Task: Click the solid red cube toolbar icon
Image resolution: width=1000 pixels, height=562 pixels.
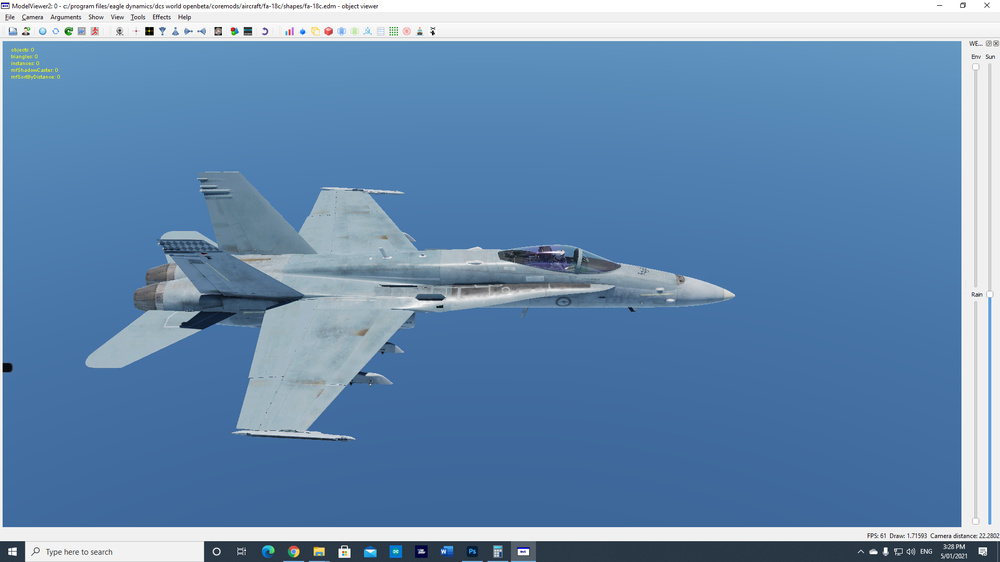Action: [x=328, y=31]
